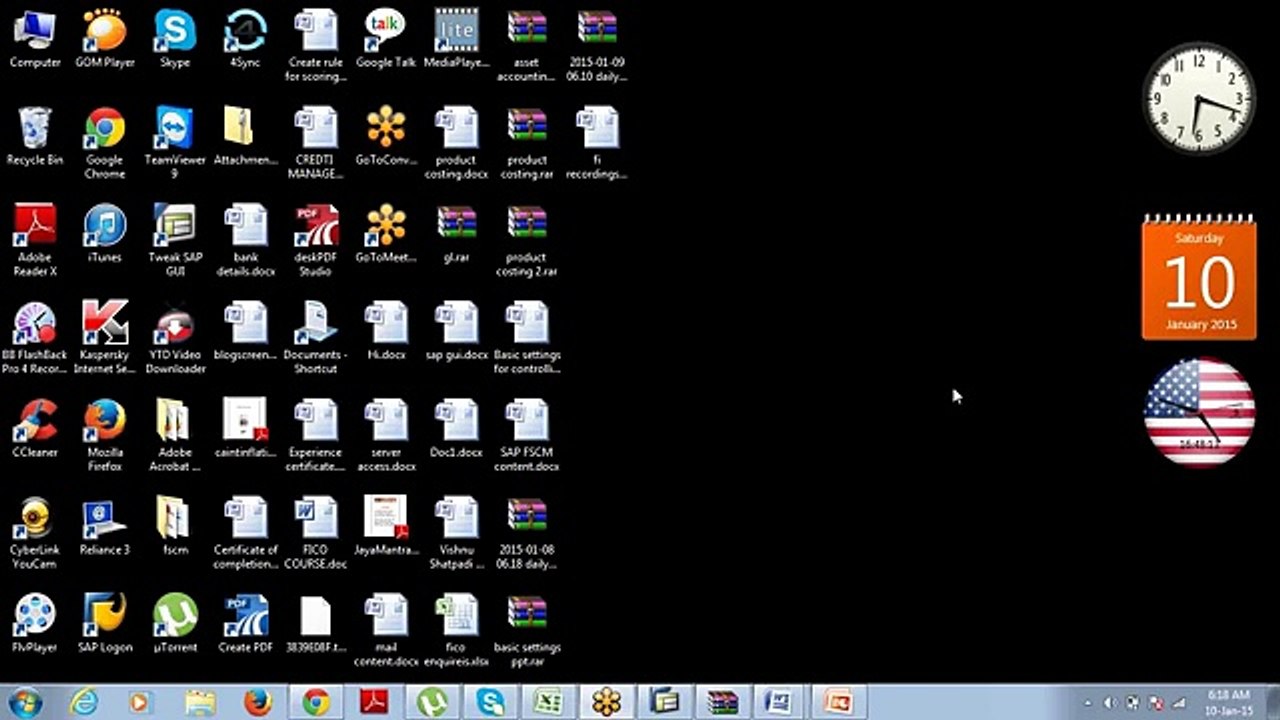The width and height of the screenshot is (1280, 720).
Task: Launch GOM Player from the desktop
Action: [x=105, y=40]
